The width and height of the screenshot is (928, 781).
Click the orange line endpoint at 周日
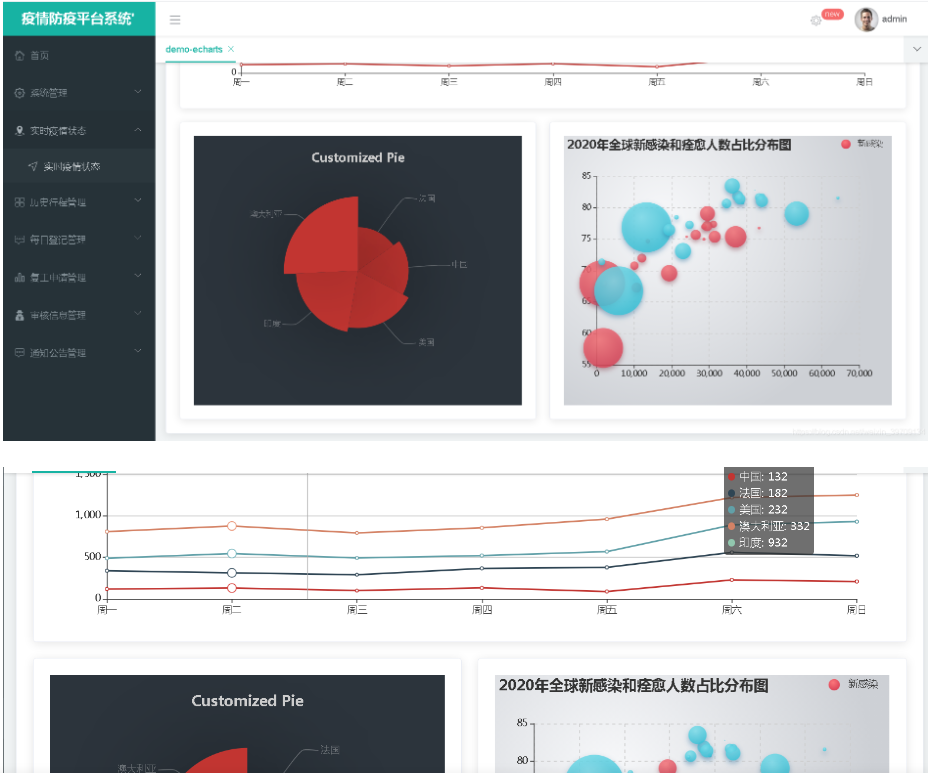click(856, 495)
